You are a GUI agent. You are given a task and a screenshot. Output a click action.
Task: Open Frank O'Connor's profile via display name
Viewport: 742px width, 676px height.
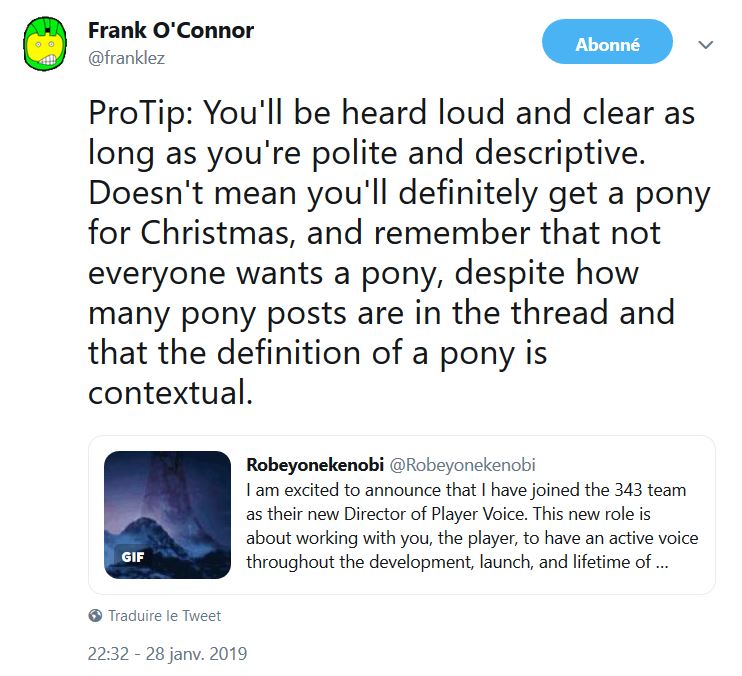(x=171, y=30)
